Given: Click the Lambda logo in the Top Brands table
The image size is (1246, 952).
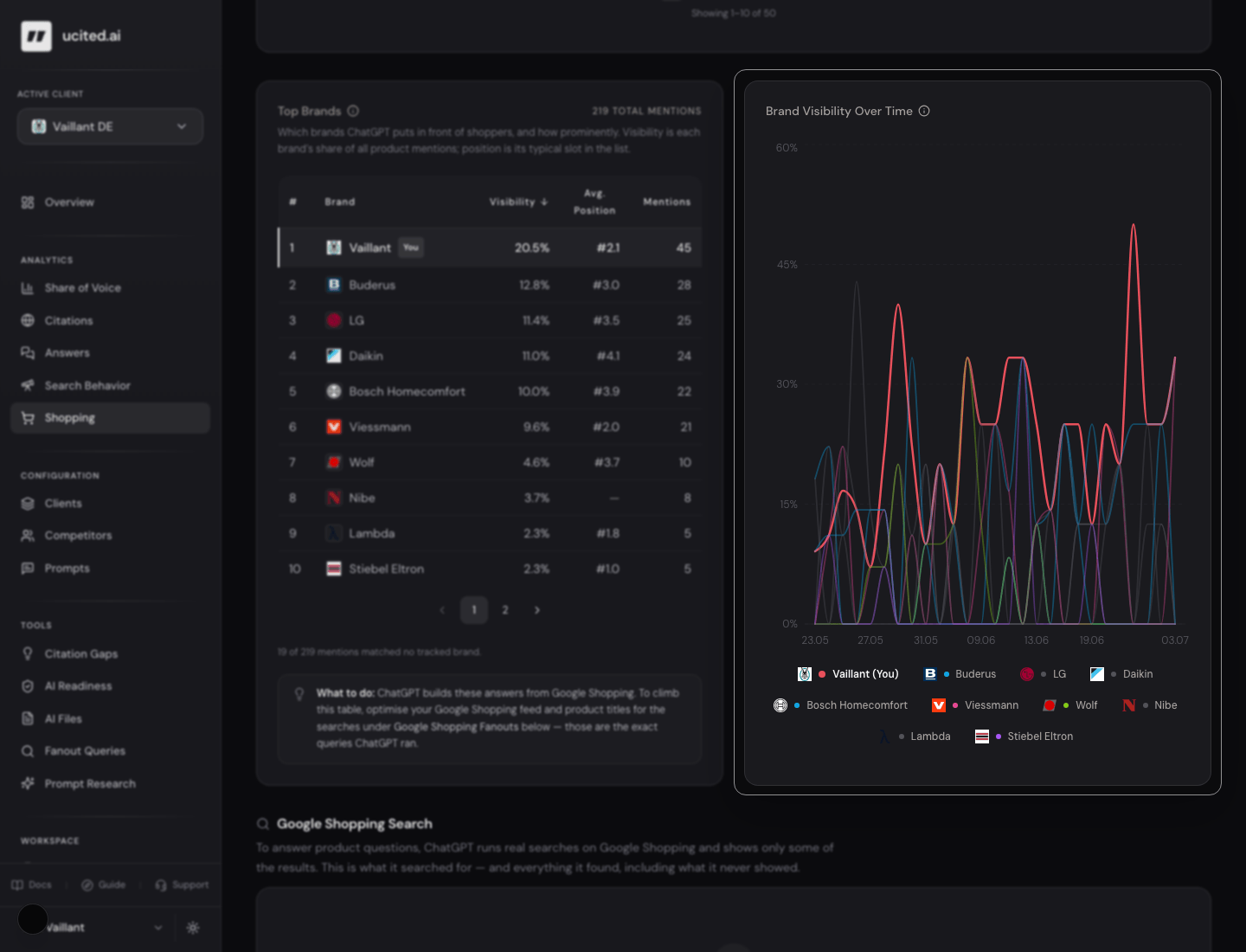Looking at the screenshot, I should 334,533.
